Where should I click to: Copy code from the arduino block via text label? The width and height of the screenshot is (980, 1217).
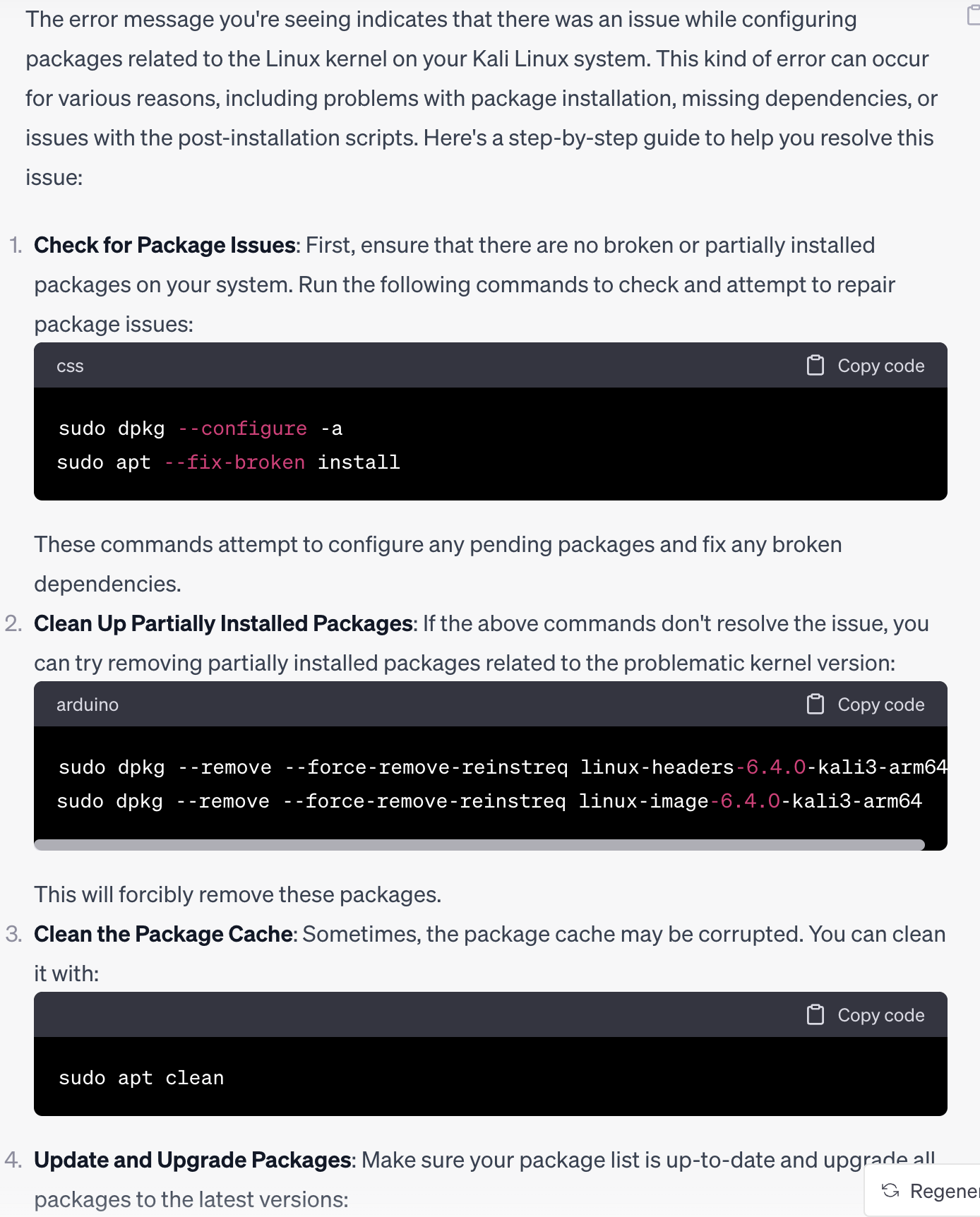(880, 705)
